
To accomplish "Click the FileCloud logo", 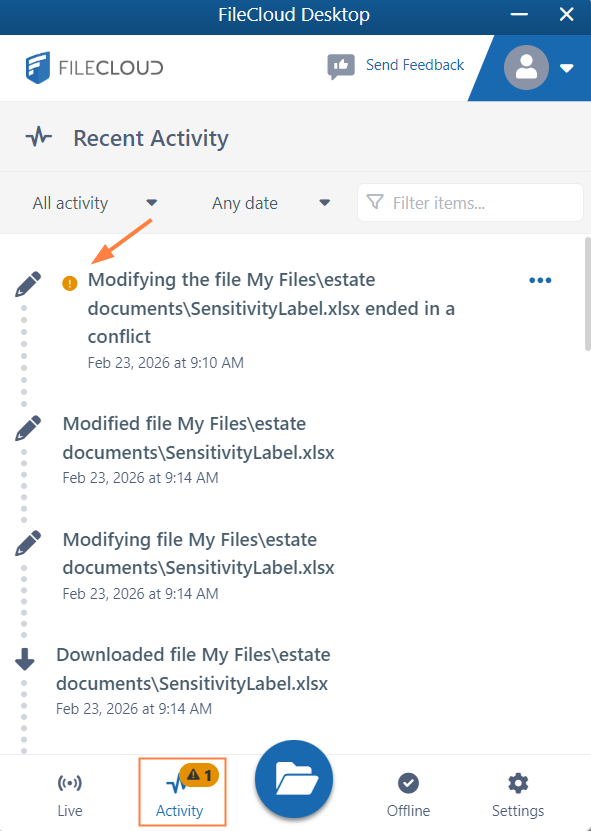I will pos(94,67).
